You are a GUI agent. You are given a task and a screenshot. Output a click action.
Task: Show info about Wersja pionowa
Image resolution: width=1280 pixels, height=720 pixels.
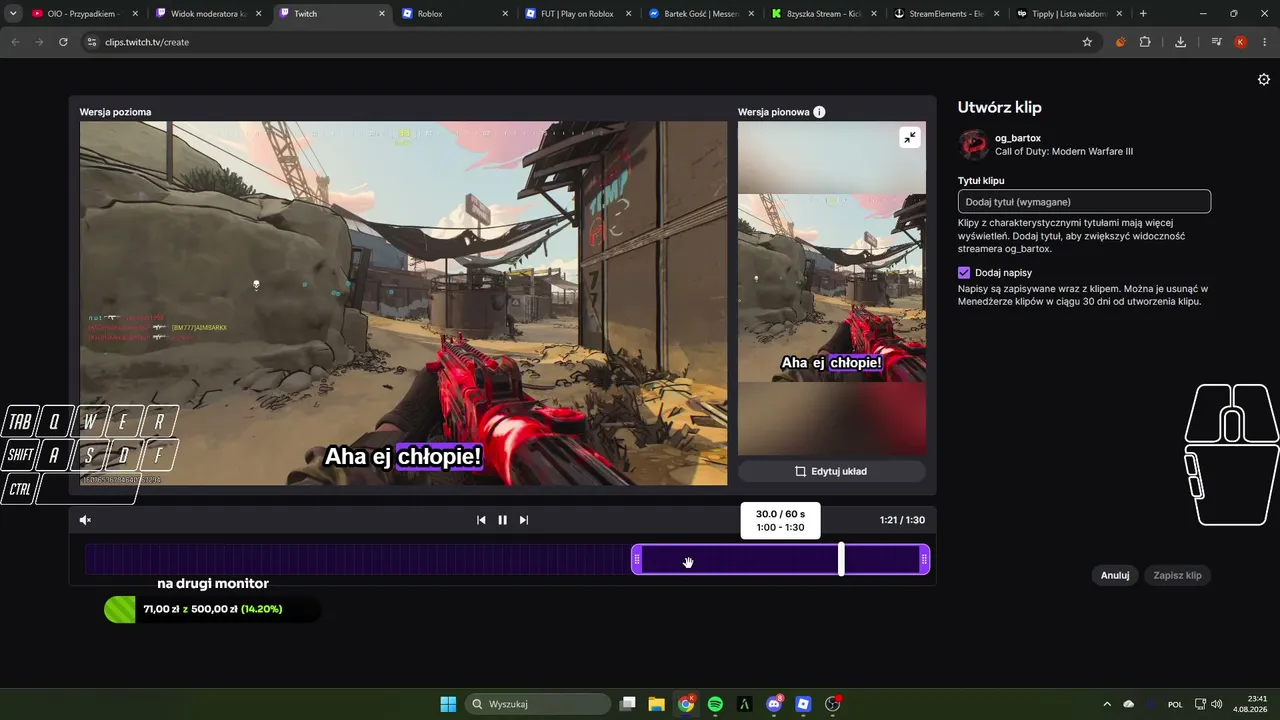(819, 112)
